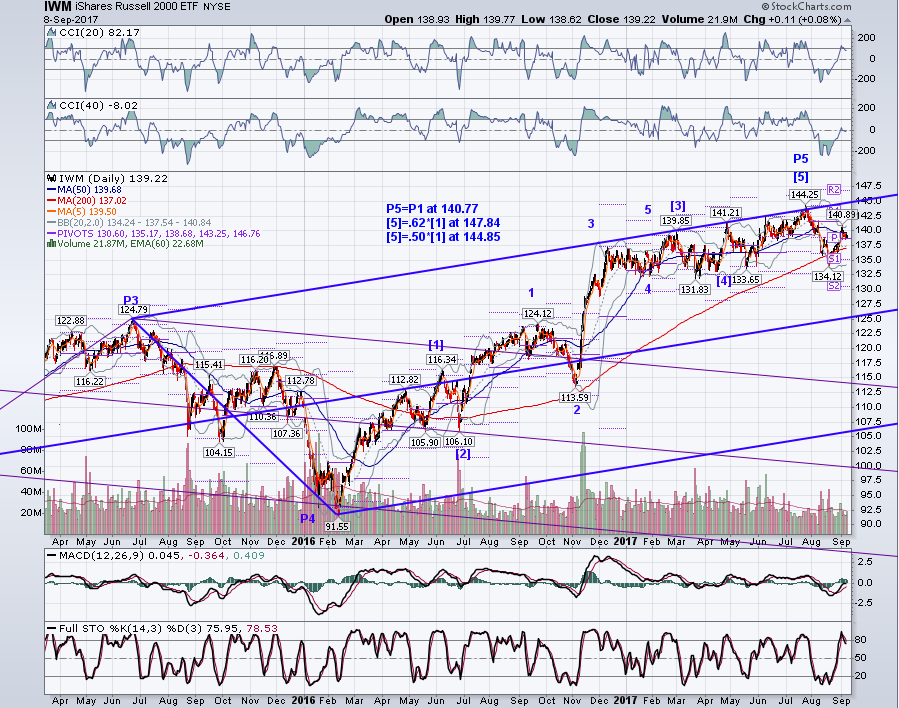Click the 113.59 price label
The image size is (899, 708).
tap(574, 397)
